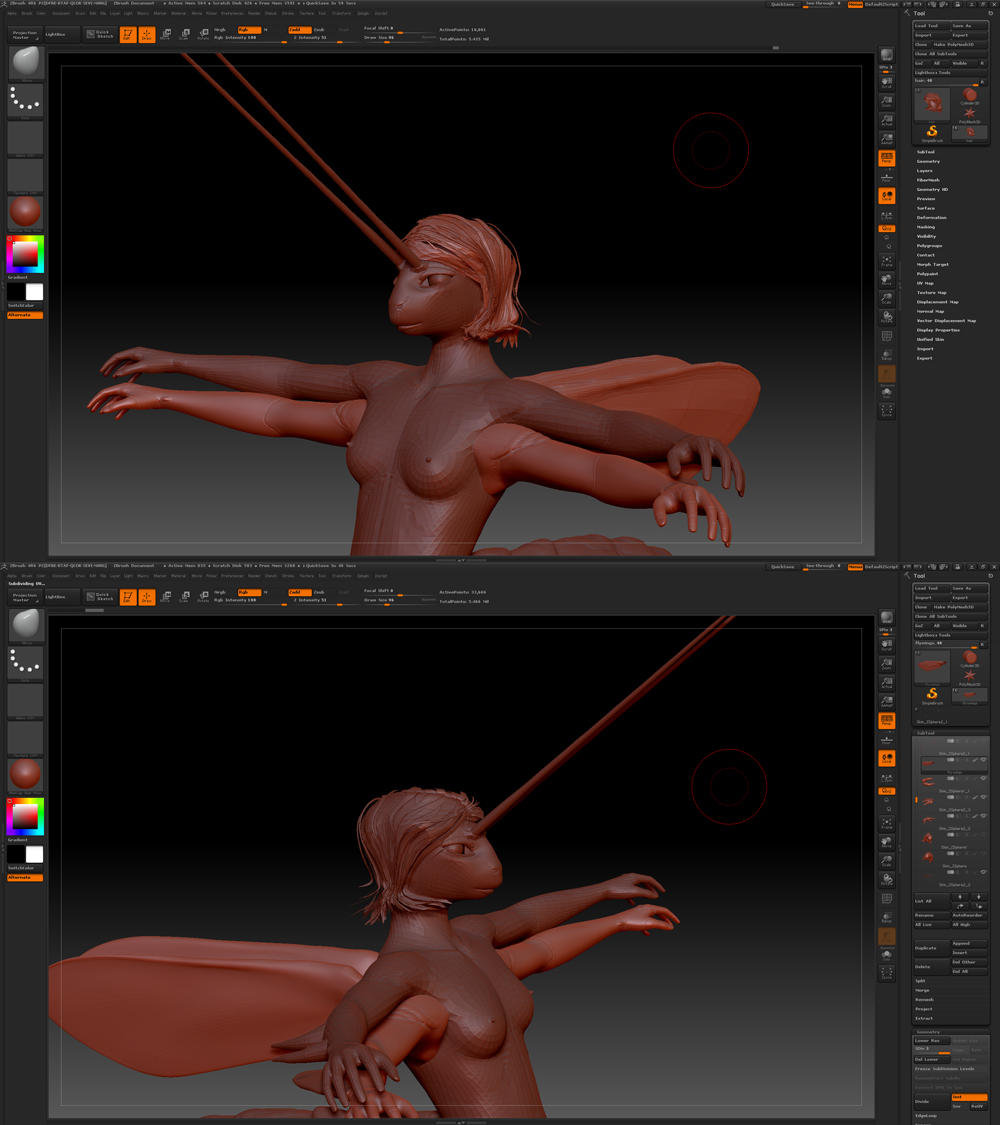Expand Surface section in Tool palette
The height and width of the screenshot is (1125, 1000).
[x=925, y=208]
